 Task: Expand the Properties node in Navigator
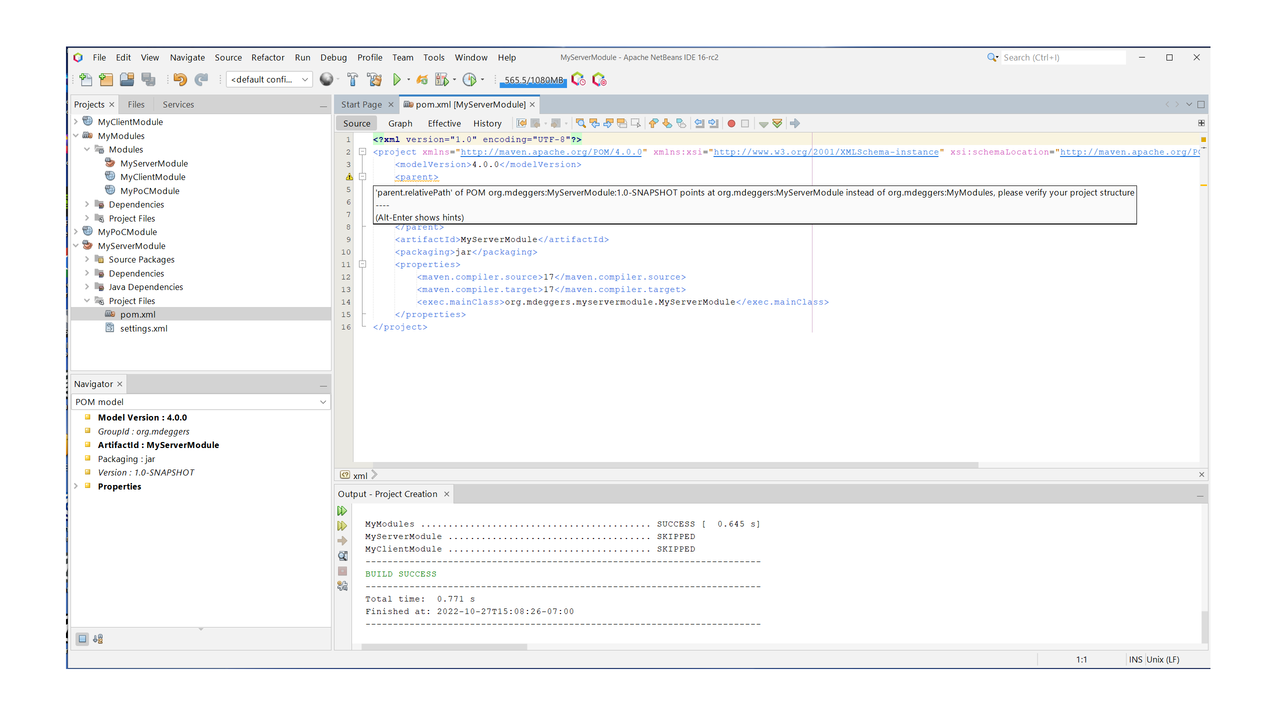[x=76, y=486]
